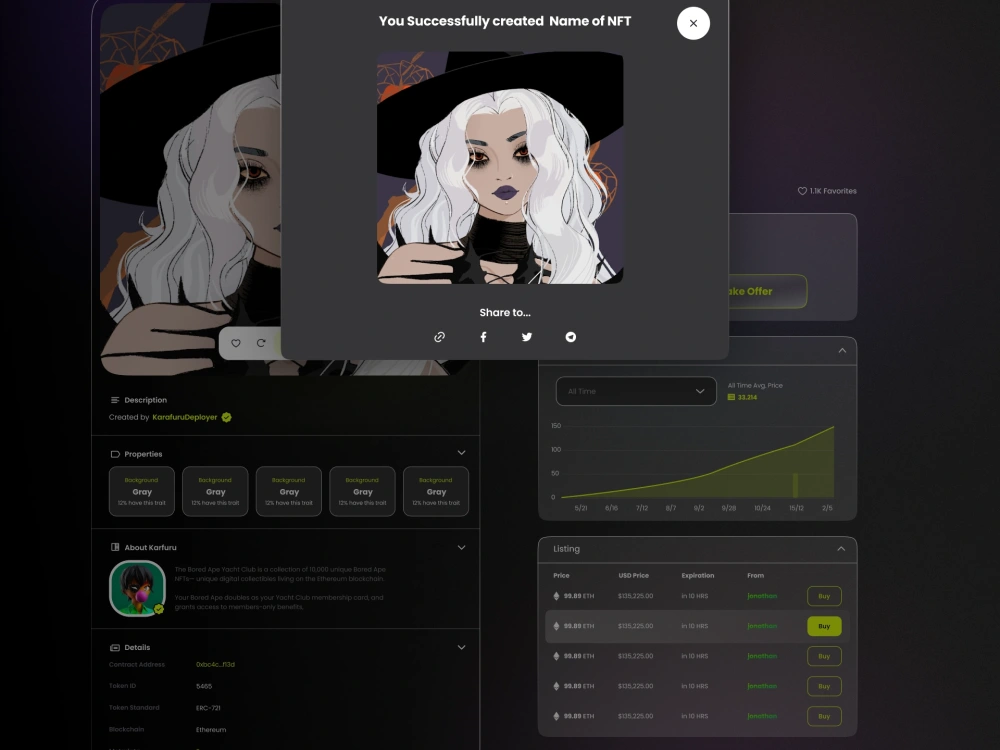The height and width of the screenshot is (750, 1000).
Task: Collapse the price history chart panel
Action: (842, 351)
